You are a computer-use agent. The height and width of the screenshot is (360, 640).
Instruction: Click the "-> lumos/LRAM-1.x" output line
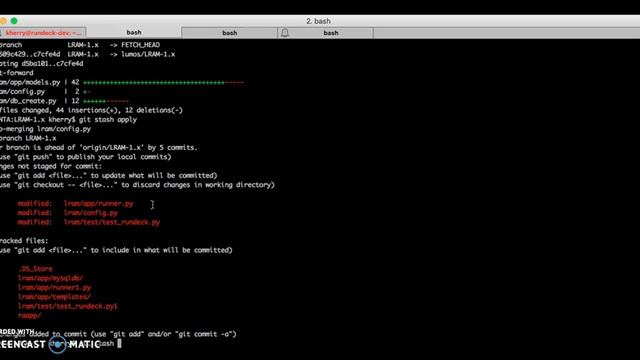(x=87, y=54)
